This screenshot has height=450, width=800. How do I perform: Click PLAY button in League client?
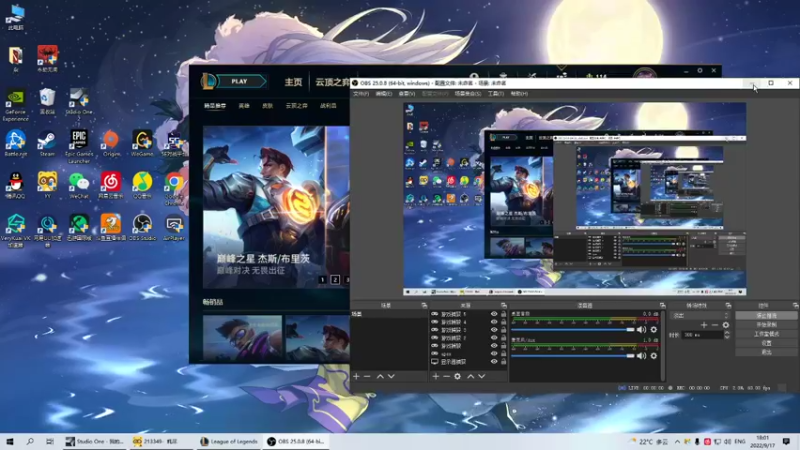(x=240, y=81)
